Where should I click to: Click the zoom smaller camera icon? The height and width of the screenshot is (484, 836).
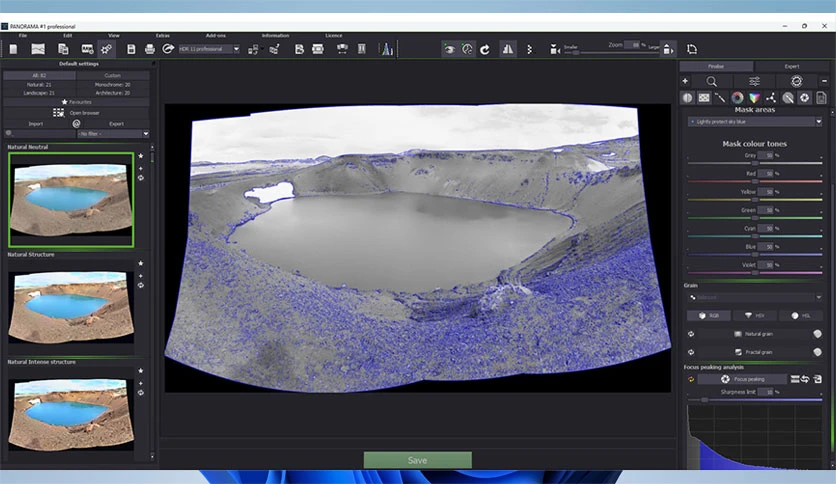(x=554, y=50)
